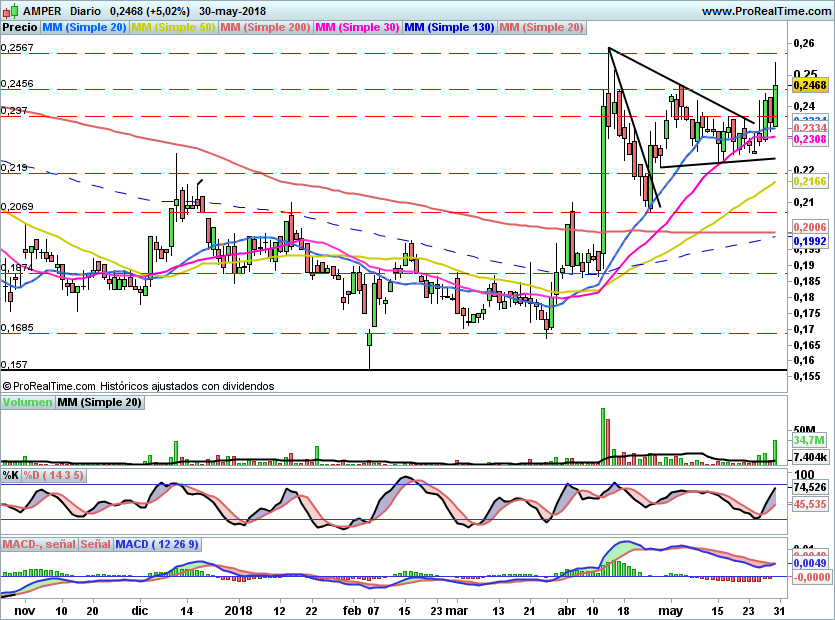The image size is (835, 620).
Task: Click the MM (Simple 130) indicator label
Action: (449, 27)
